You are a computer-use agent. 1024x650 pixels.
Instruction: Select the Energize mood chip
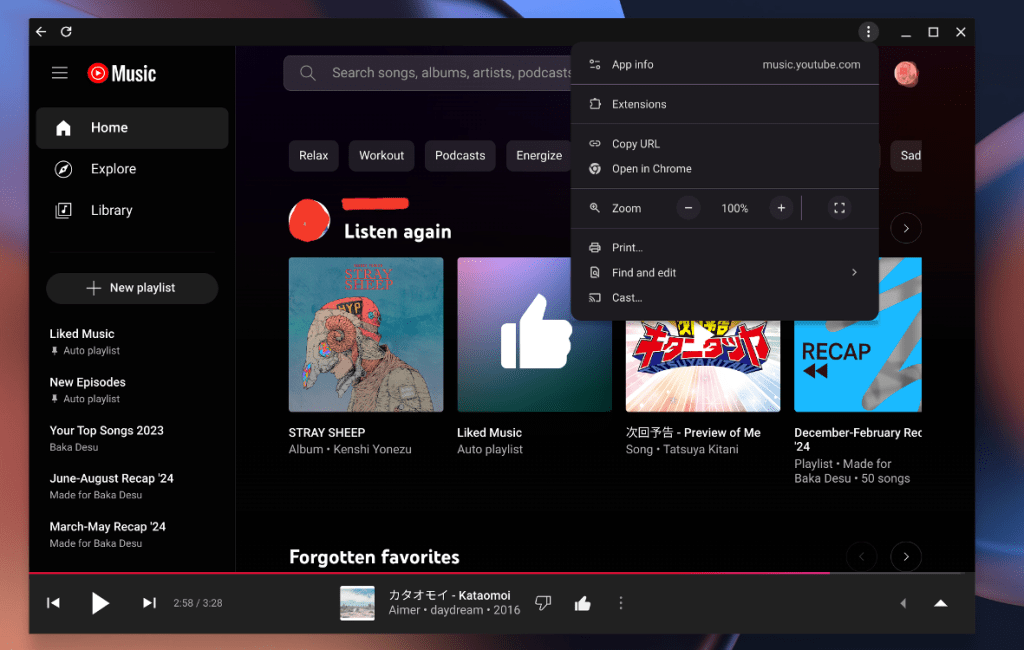[539, 155]
